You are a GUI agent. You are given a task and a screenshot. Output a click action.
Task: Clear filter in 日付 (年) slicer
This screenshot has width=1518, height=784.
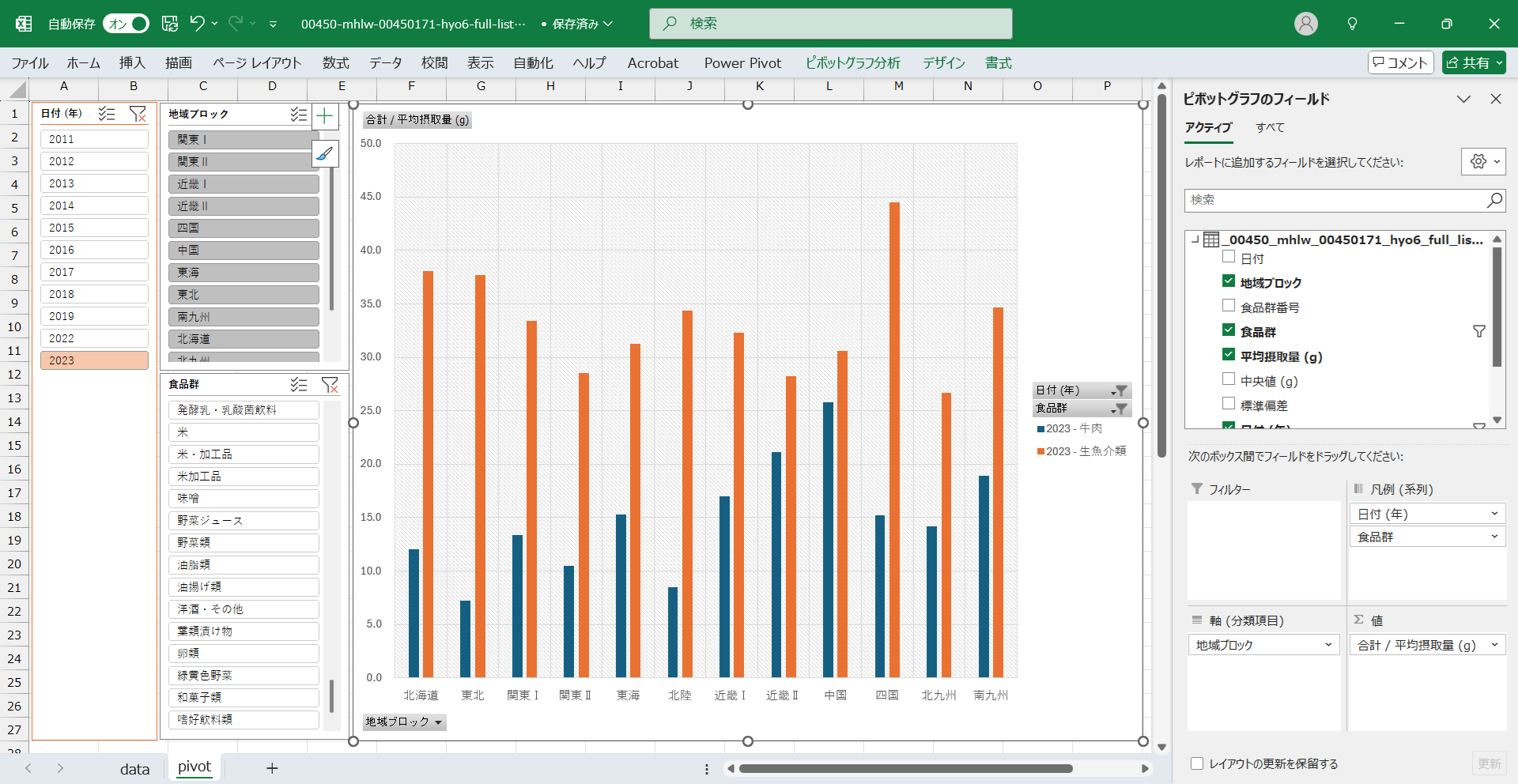(x=138, y=114)
